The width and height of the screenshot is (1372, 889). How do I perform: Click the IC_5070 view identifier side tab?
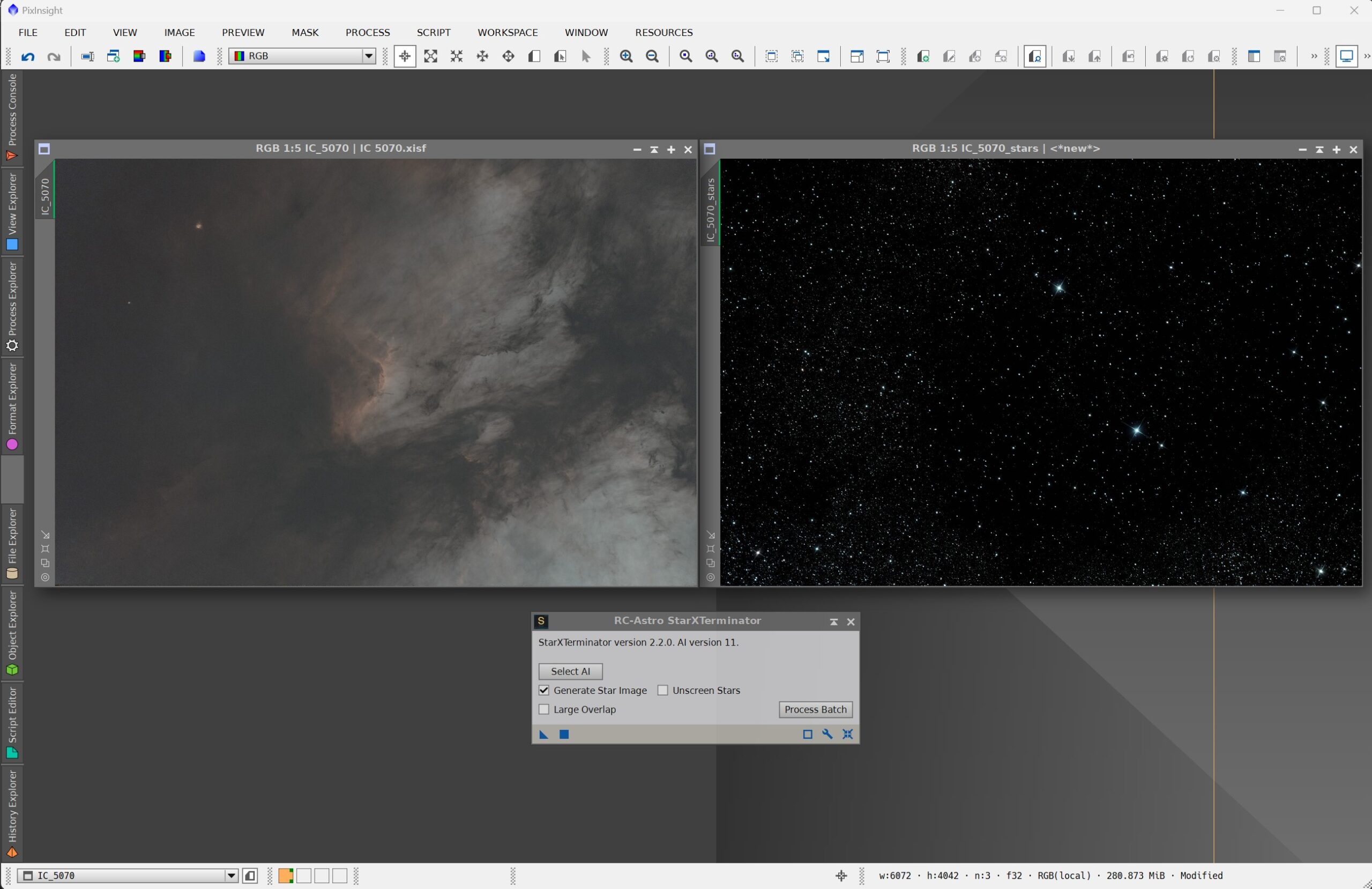pyautogui.click(x=45, y=189)
